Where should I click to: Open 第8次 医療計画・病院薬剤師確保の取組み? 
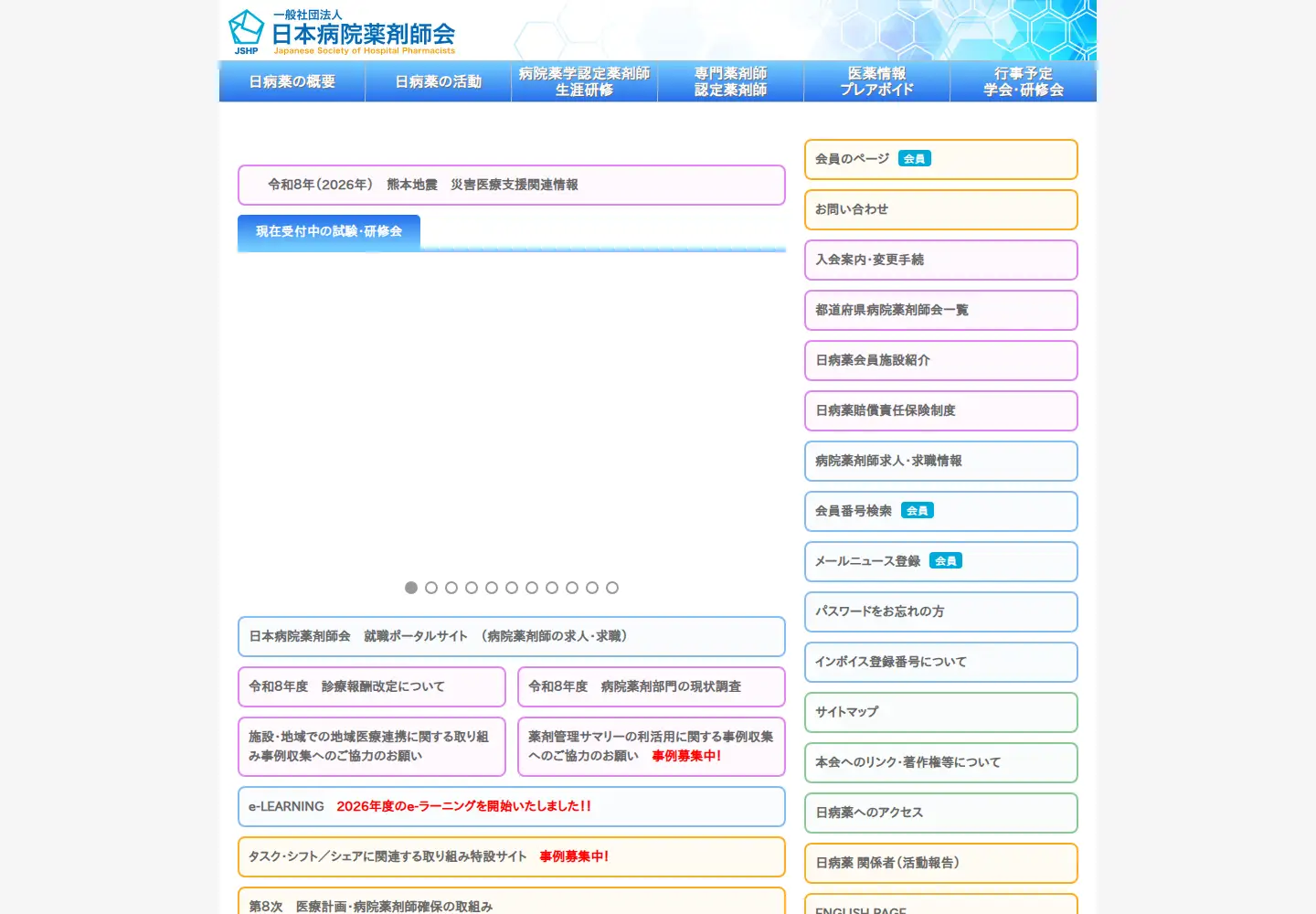[x=512, y=901]
